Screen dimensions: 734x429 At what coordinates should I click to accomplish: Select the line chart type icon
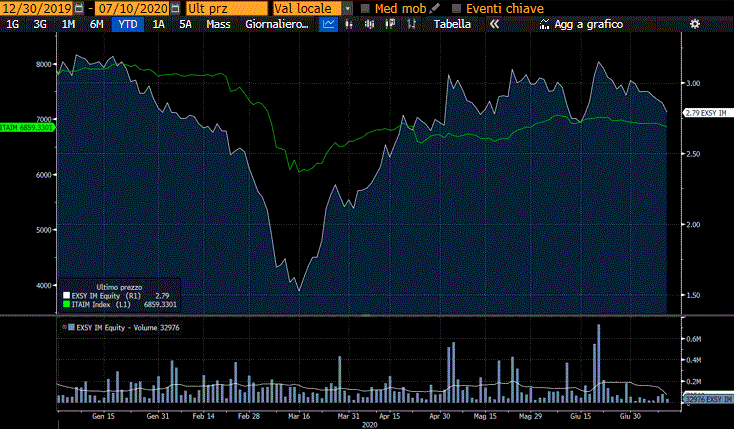click(328, 24)
